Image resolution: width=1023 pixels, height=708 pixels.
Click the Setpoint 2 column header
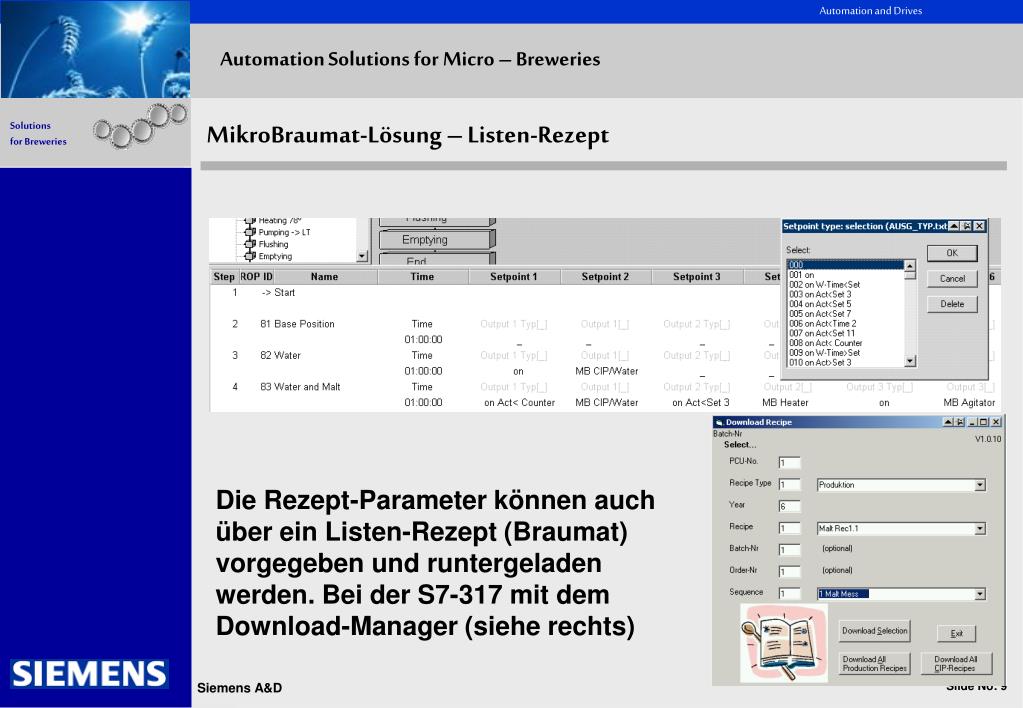605,277
